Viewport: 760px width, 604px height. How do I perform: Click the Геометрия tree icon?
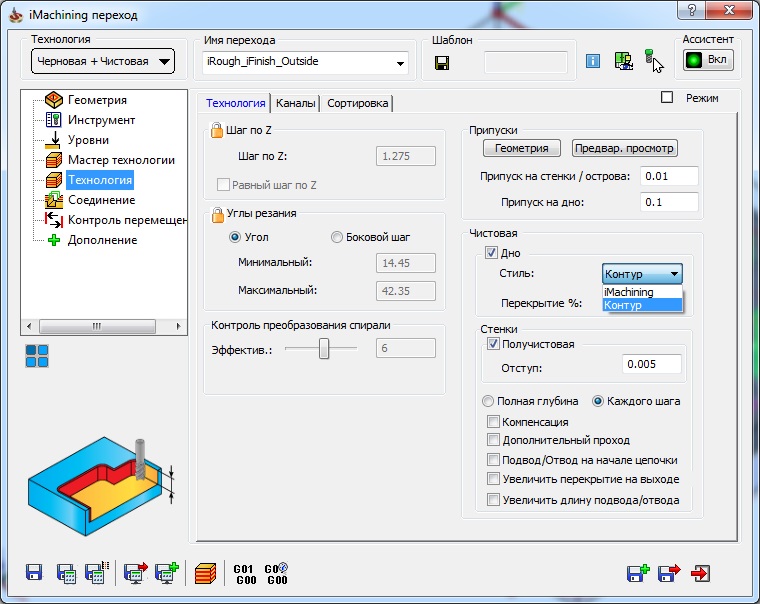54,100
